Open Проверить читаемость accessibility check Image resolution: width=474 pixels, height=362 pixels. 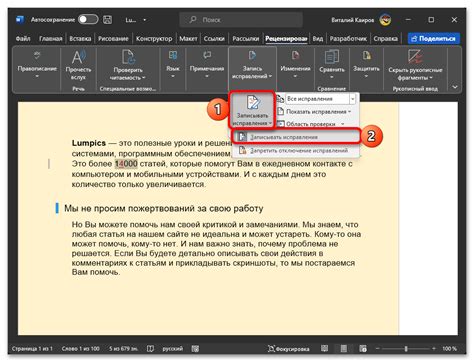(128, 57)
